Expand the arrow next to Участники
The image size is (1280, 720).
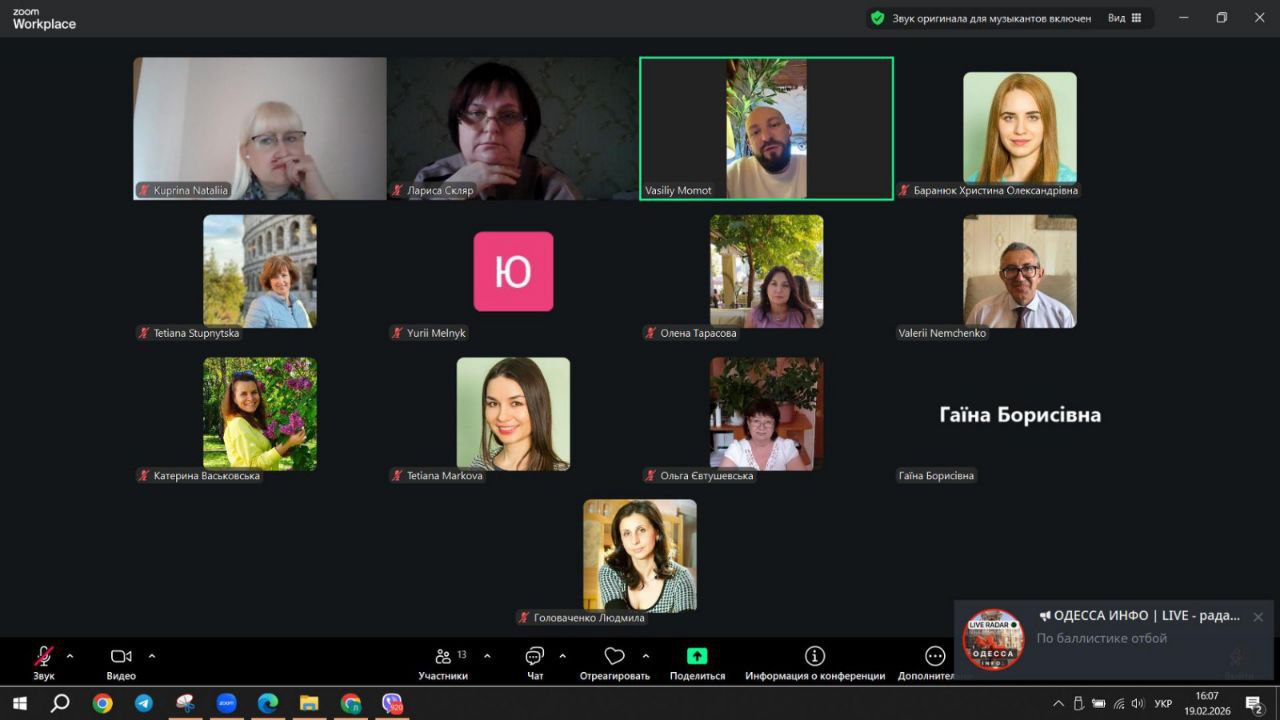(x=487, y=656)
